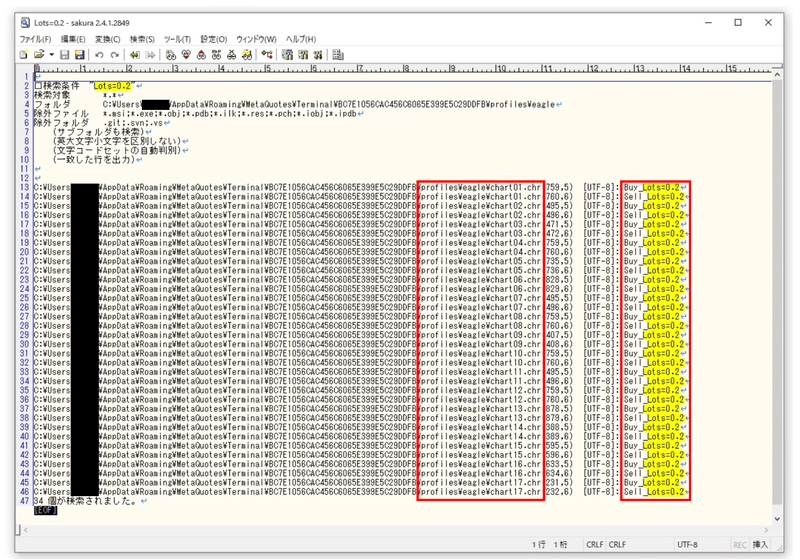Click the chart01.chr Buy_Lots=0.2 result line
Screen dimensions: 800x560
tap(361, 187)
